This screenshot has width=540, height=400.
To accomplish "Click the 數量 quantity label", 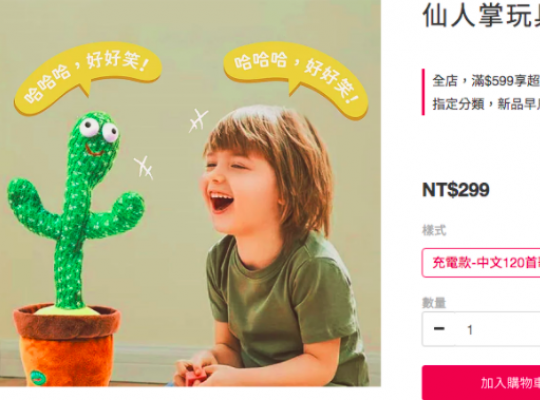I will click(x=434, y=302).
